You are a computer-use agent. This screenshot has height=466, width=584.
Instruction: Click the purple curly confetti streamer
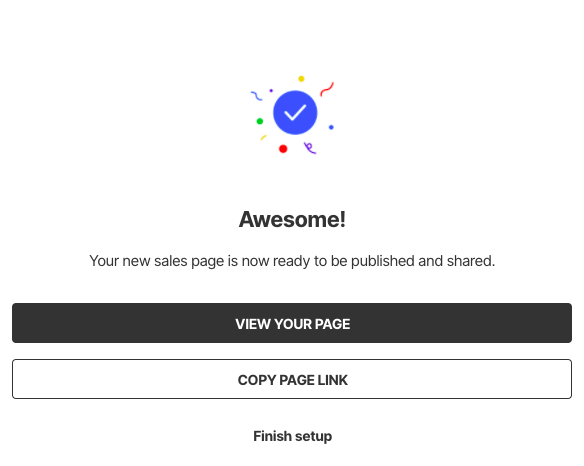point(310,148)
